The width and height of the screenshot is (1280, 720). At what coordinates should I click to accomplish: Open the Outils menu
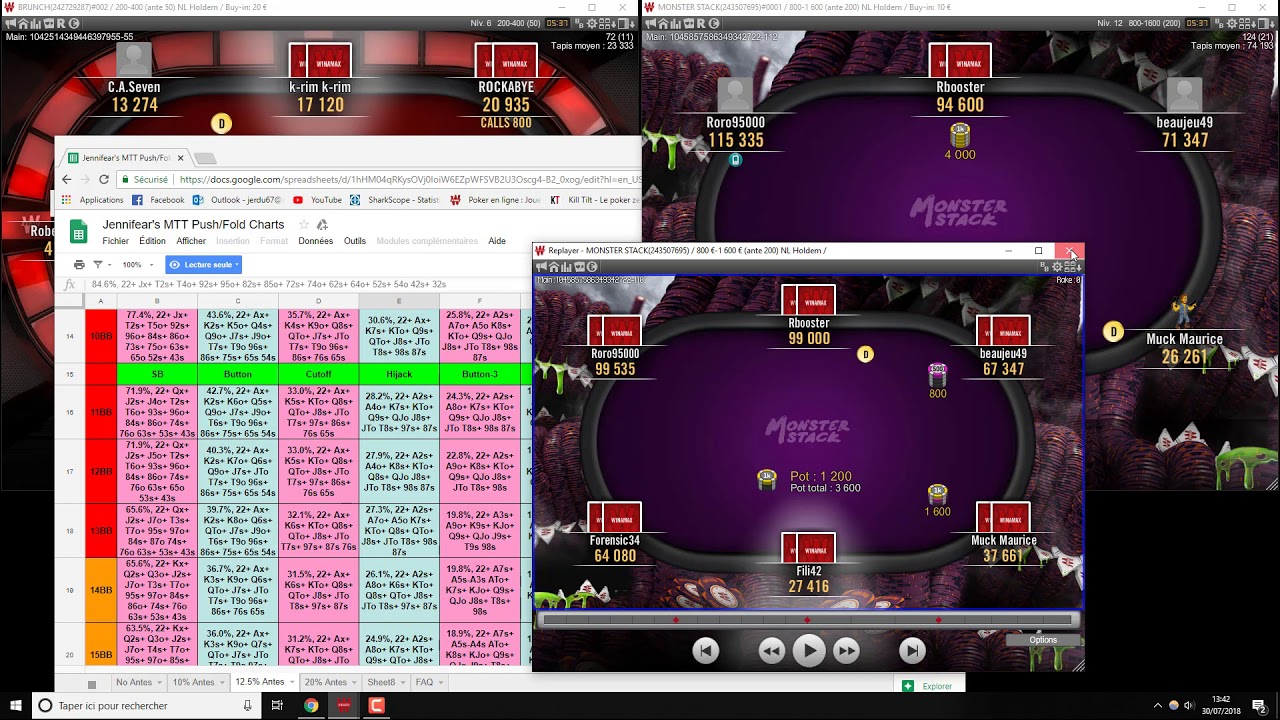(355, 241)
